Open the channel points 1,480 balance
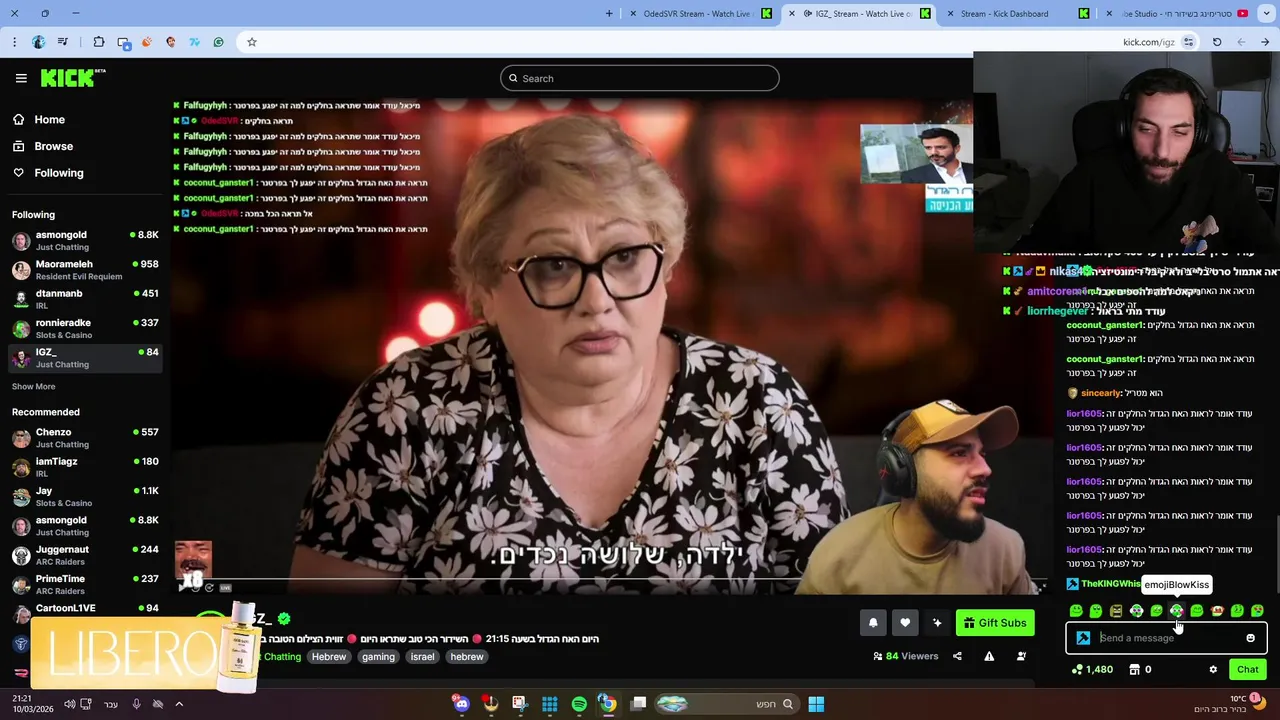 1092,670
